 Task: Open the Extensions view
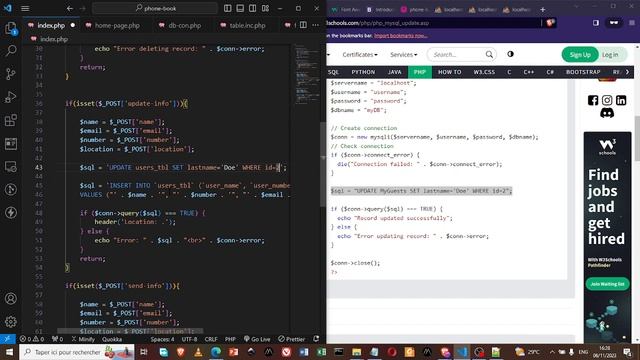pos(11,120)
